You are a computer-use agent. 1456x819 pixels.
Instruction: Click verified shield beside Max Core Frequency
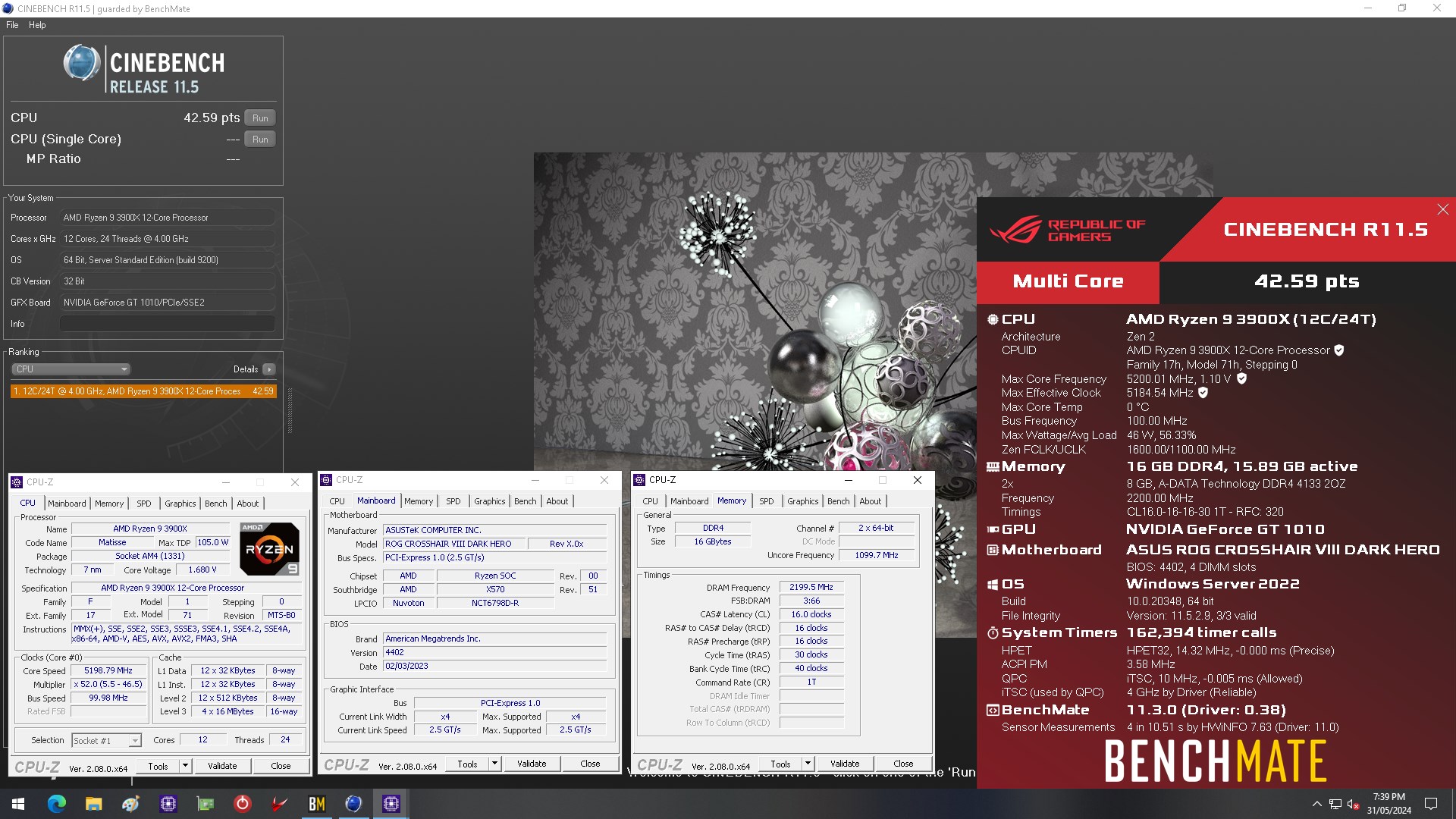click(1241, 378)
